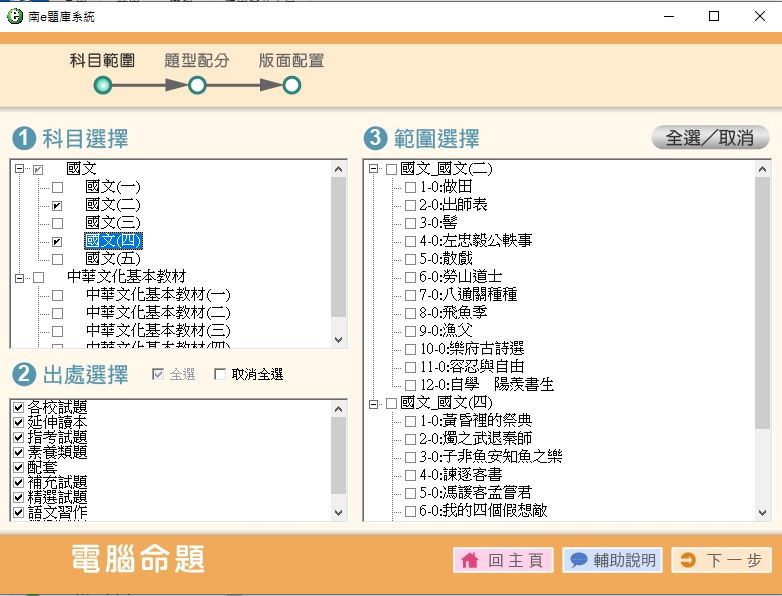Click the 版面配置 step circle
The height and width of the screenshot is (596, 782).
click(x=291, y=86)
